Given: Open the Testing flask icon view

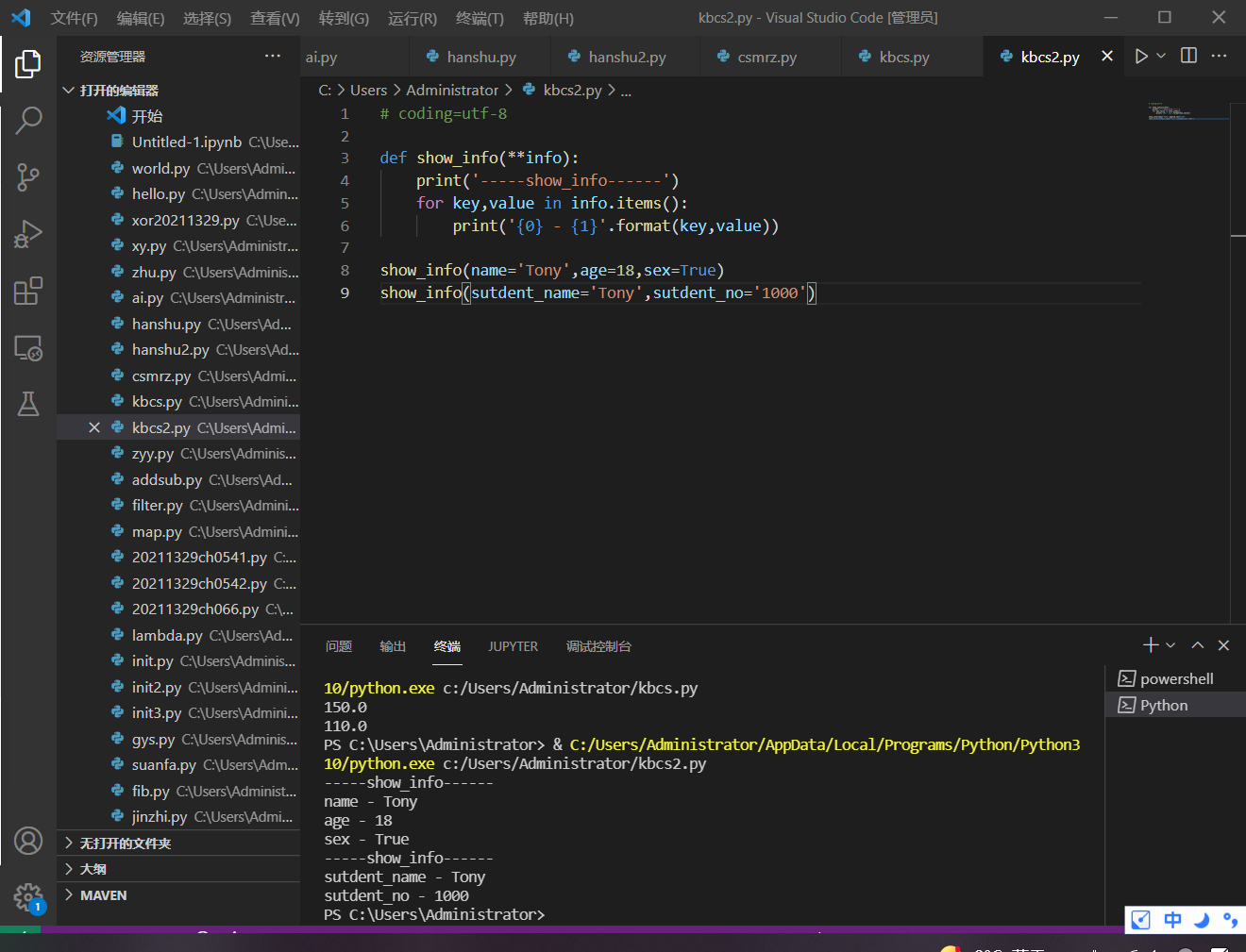Looking at the screenshot, I should click(28, 404).
